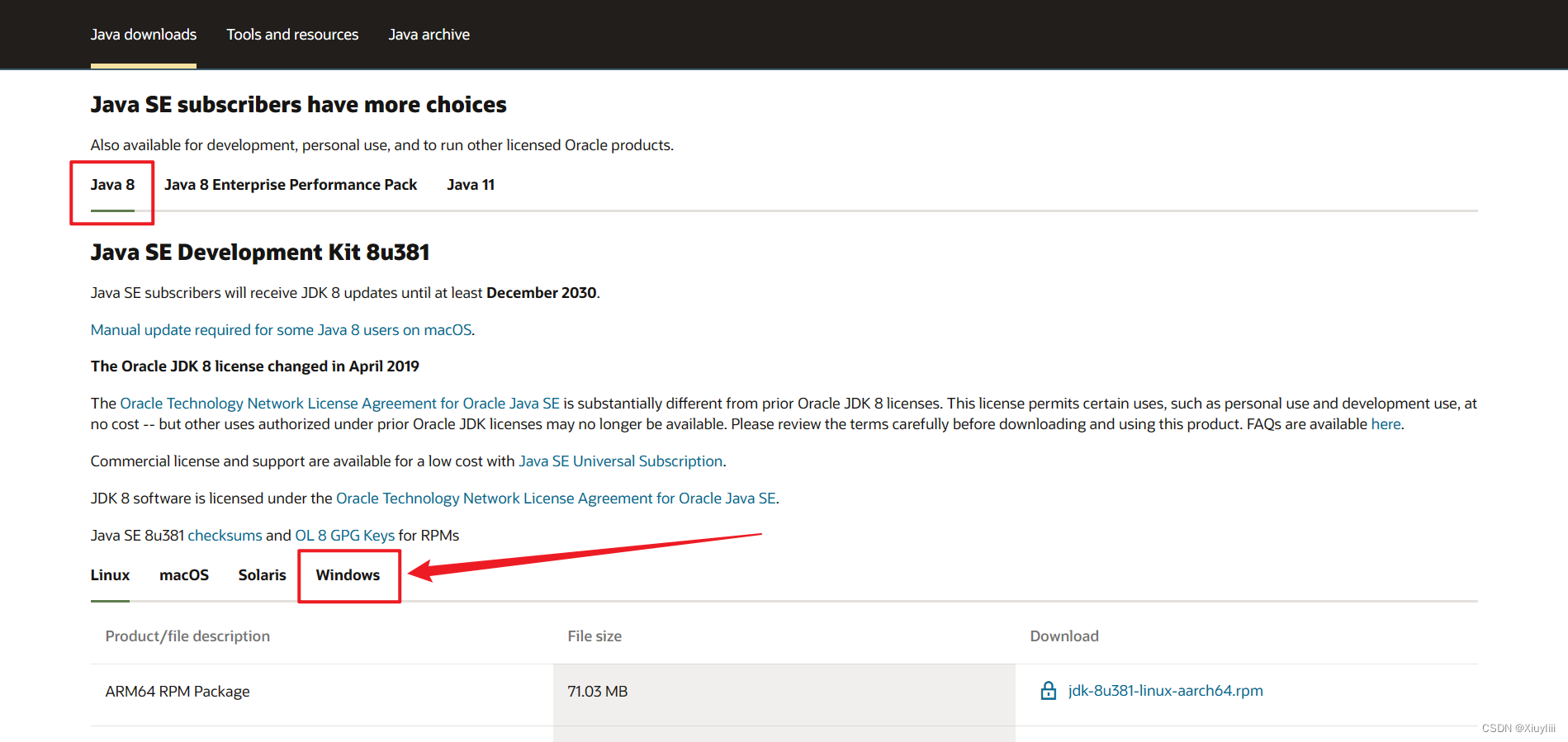The image size is (1568, 742).
Task: Click the 'Product/file description' column header
Action: point(187,636)
